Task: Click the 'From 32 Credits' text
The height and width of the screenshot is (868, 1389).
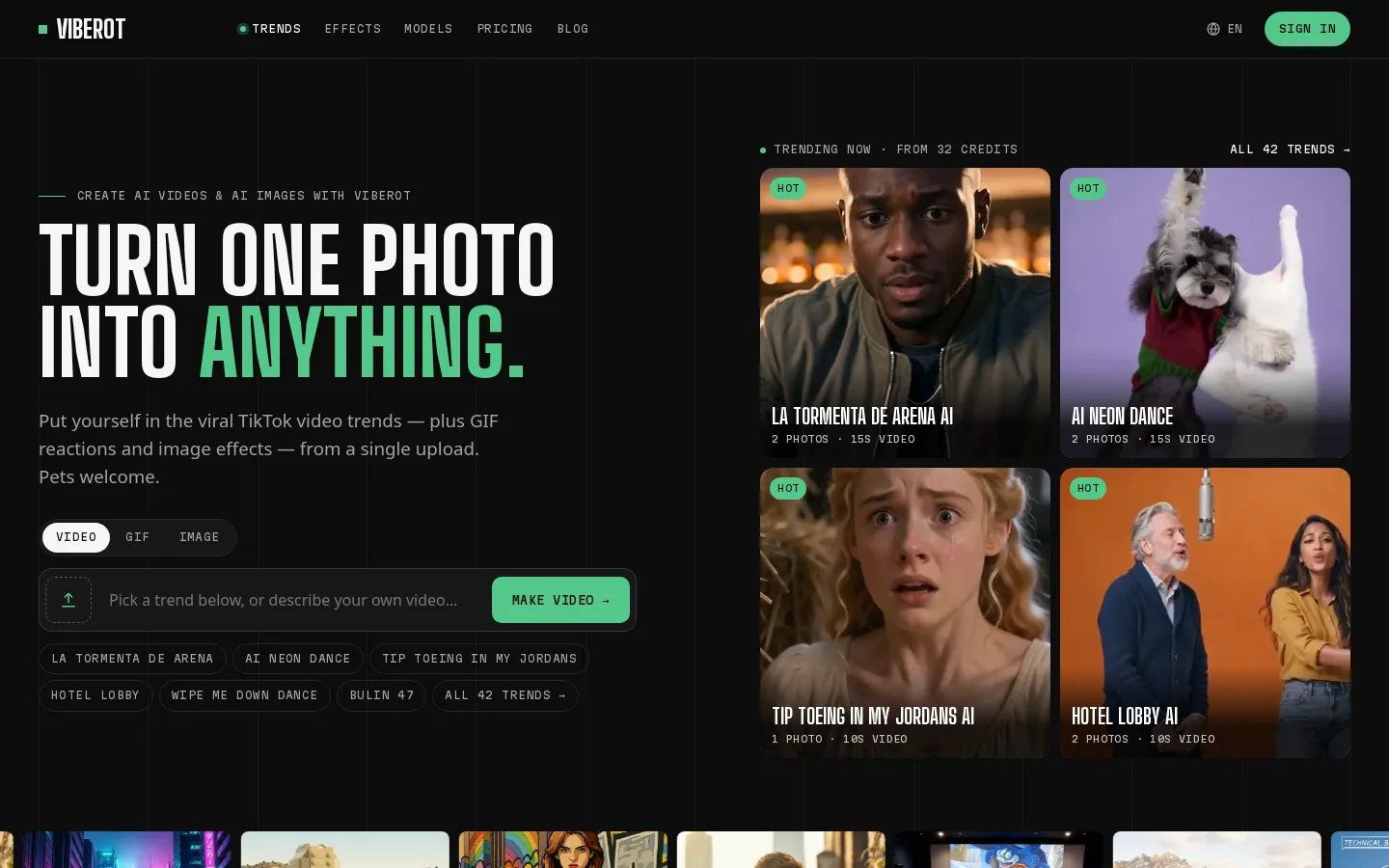Action: (957, 149)
